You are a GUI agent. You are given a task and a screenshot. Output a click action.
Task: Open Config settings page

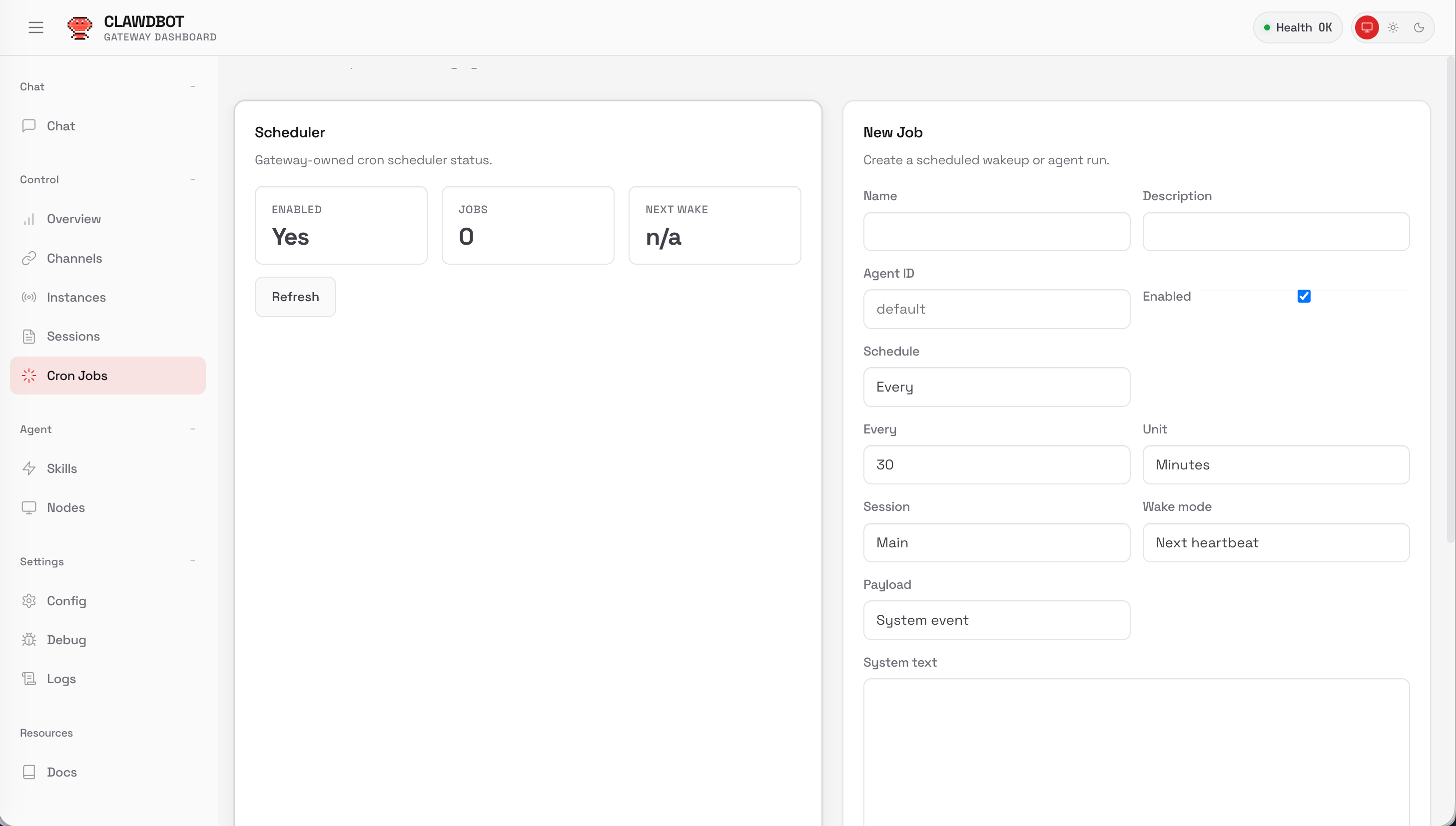pos(66,601)
